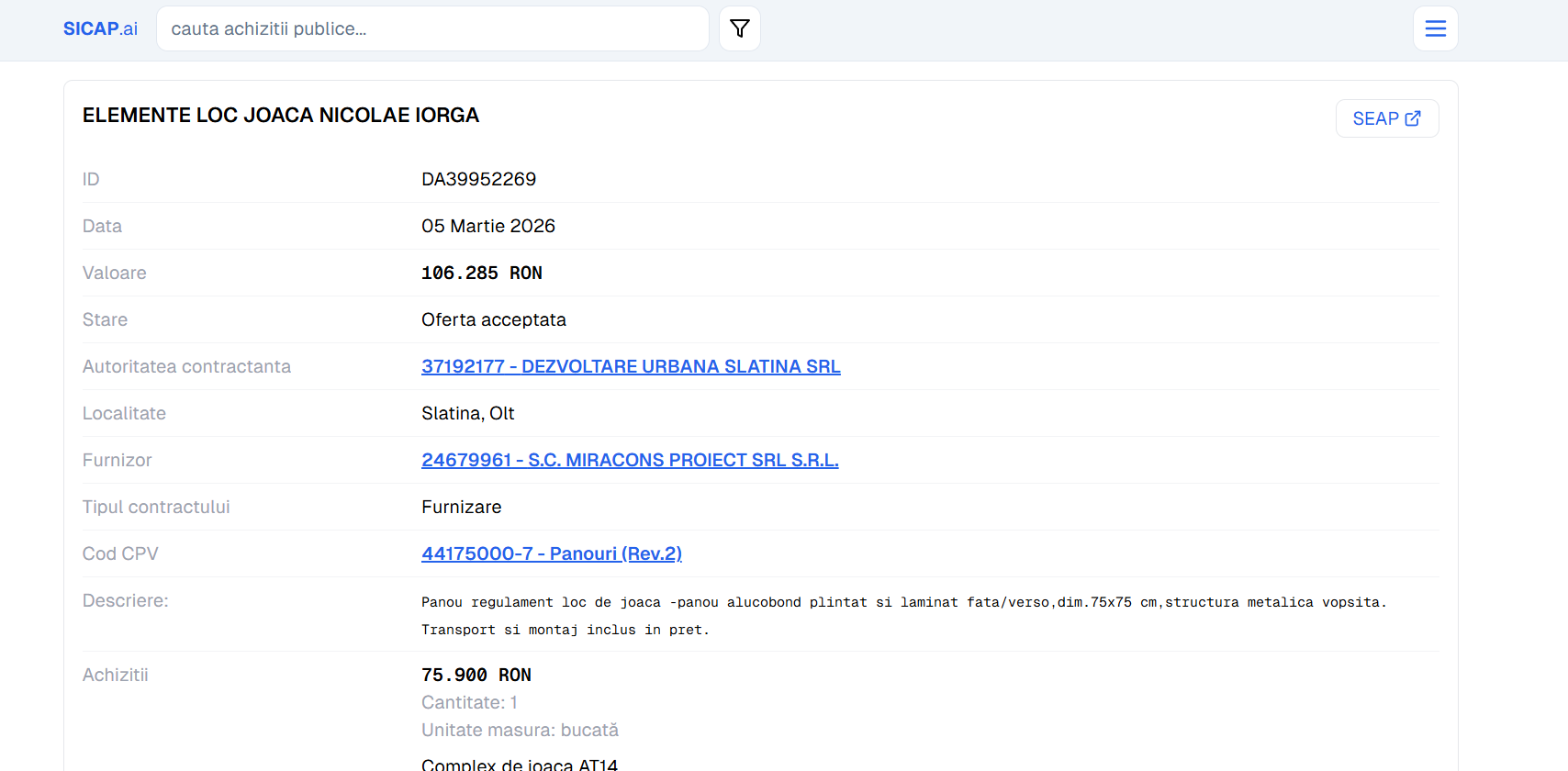Go to the SICAP.ai home logo
The image size is (1568, 771).
(x=100, y=28)
